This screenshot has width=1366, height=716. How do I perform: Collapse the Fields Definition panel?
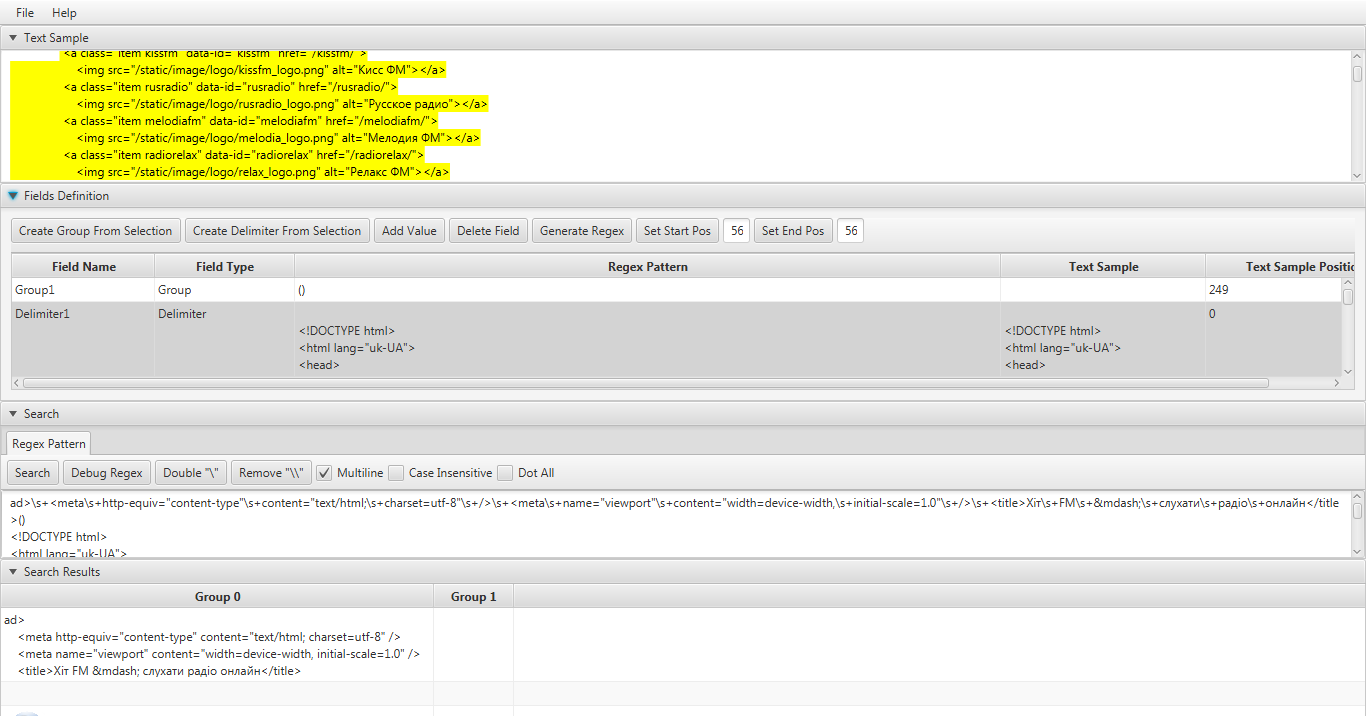coord(13,196)
